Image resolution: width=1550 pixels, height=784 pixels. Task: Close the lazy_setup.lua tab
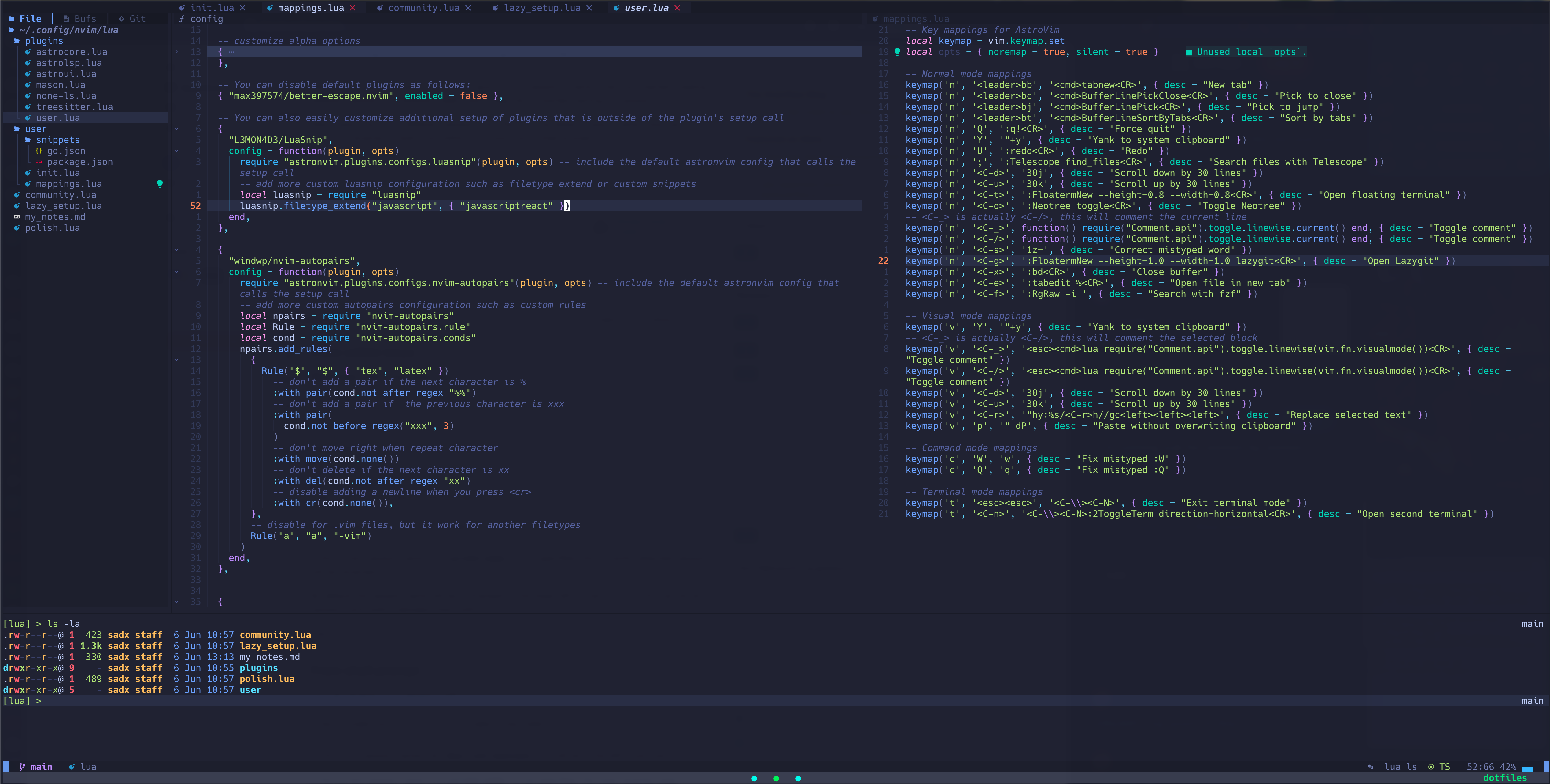pos(589,8)
